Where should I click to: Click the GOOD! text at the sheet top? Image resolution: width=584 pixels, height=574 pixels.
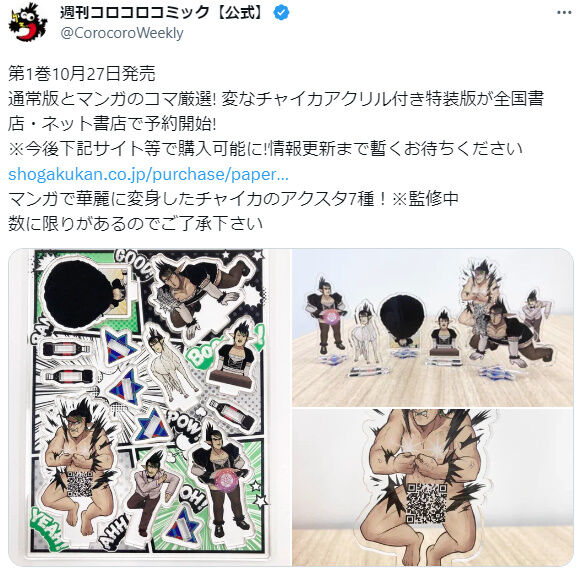tap(133, 265)
